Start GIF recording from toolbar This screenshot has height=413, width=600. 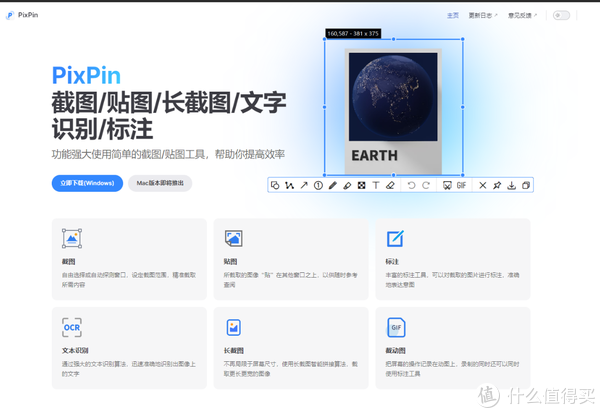point(462,185)
